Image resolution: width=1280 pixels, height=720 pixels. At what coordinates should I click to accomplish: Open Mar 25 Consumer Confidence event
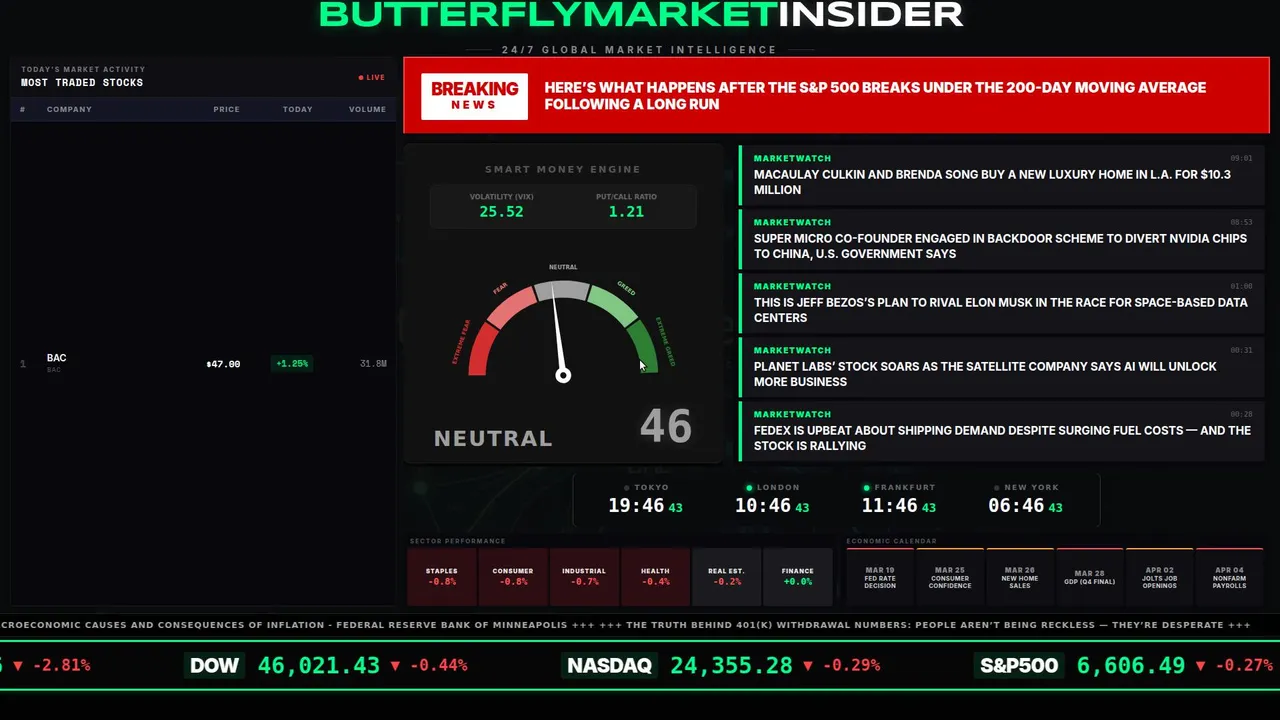pyautogui.click(x=950, y=577)
